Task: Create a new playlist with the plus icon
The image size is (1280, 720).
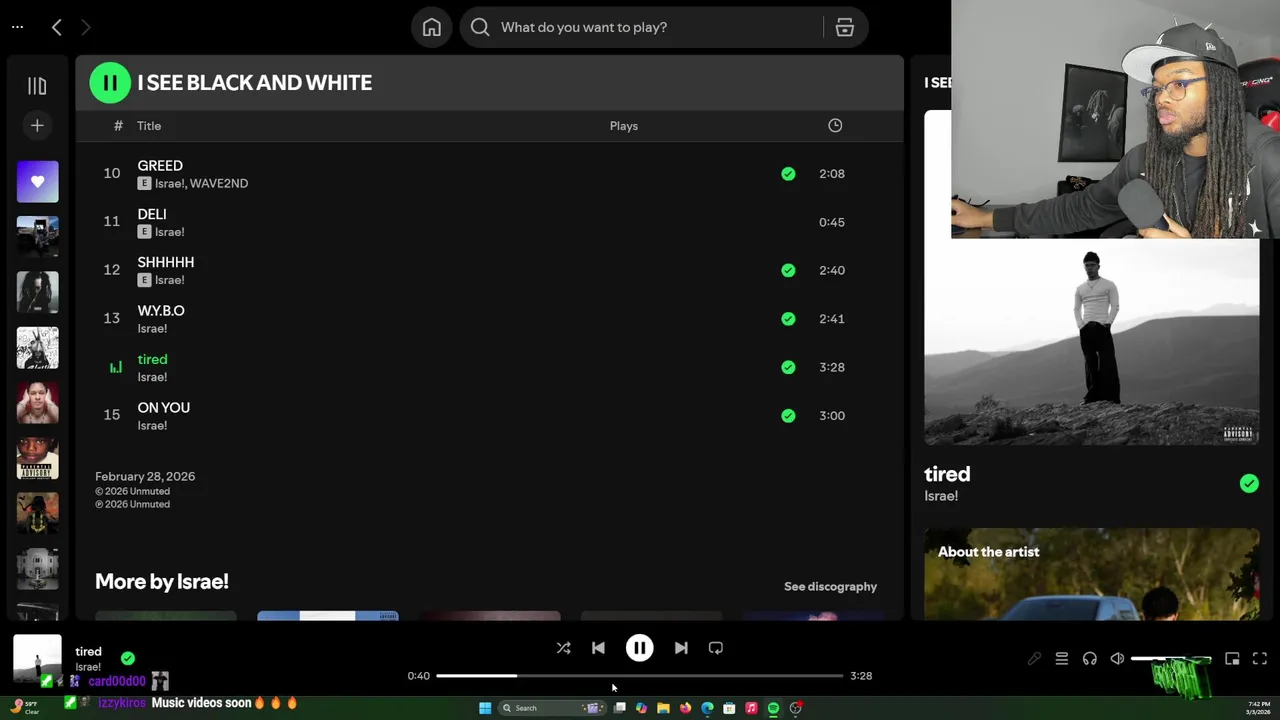Action: (x=37, y=125)
